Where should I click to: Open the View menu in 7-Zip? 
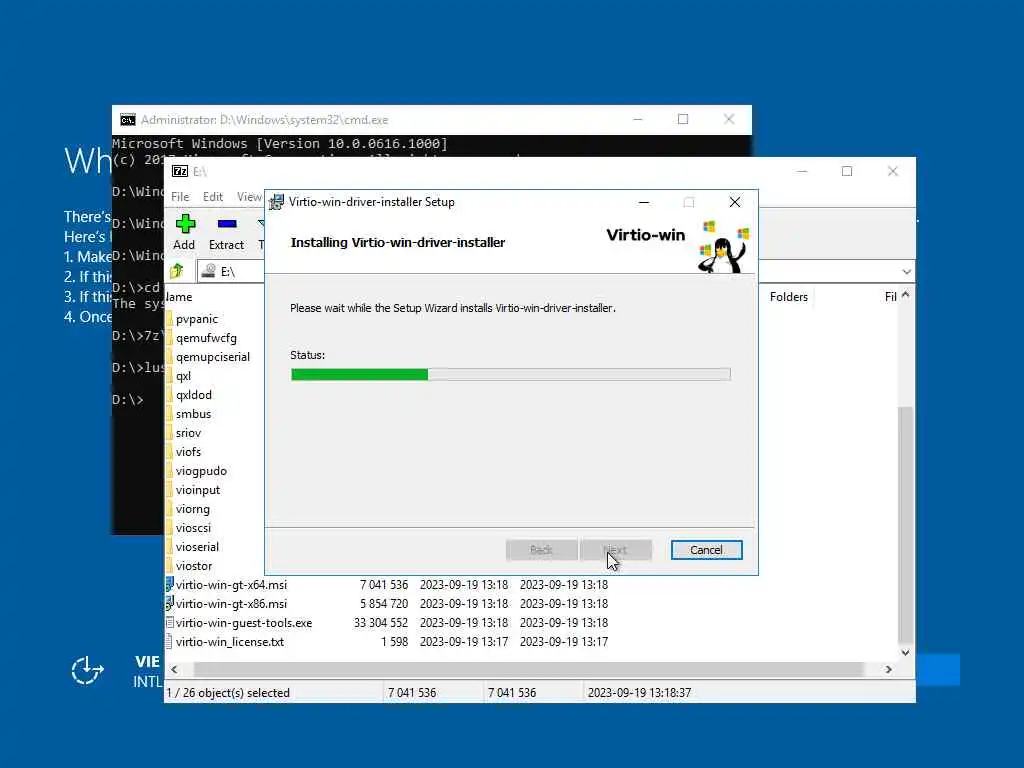249,197
